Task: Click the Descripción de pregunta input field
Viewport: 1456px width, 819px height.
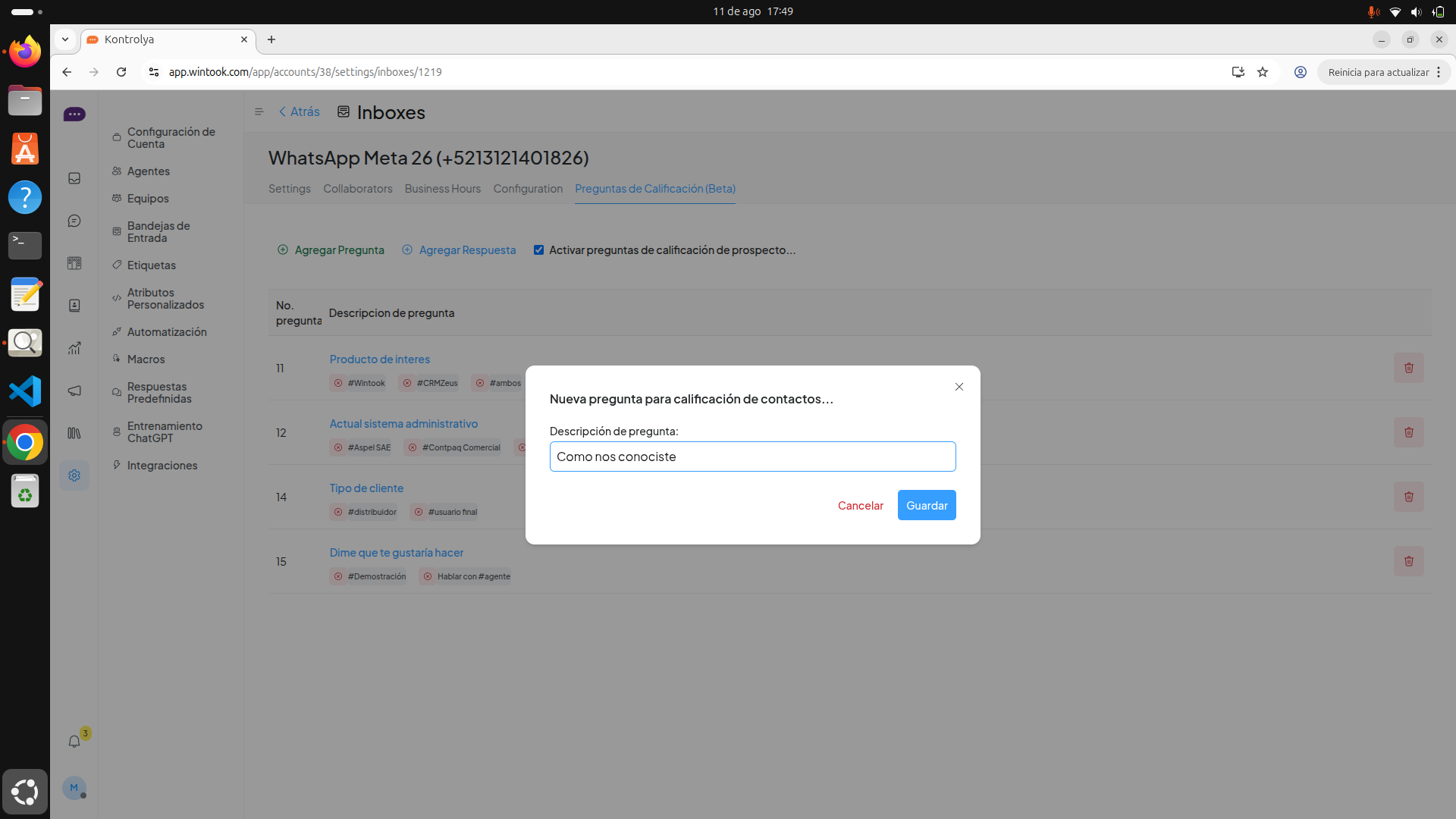Action: [x=752, y=457]
